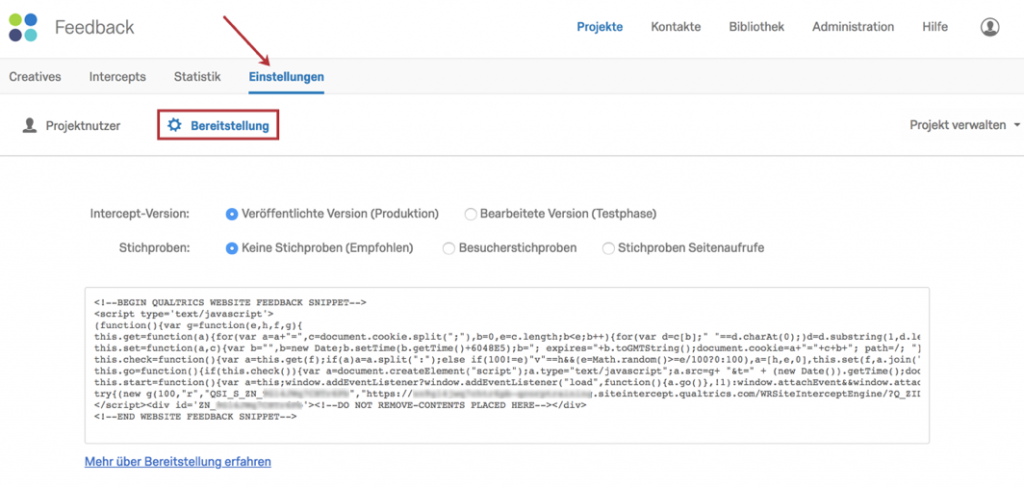Open the user account profile icon
Viewport: 1024px width, 487px height.
(989, 27)
